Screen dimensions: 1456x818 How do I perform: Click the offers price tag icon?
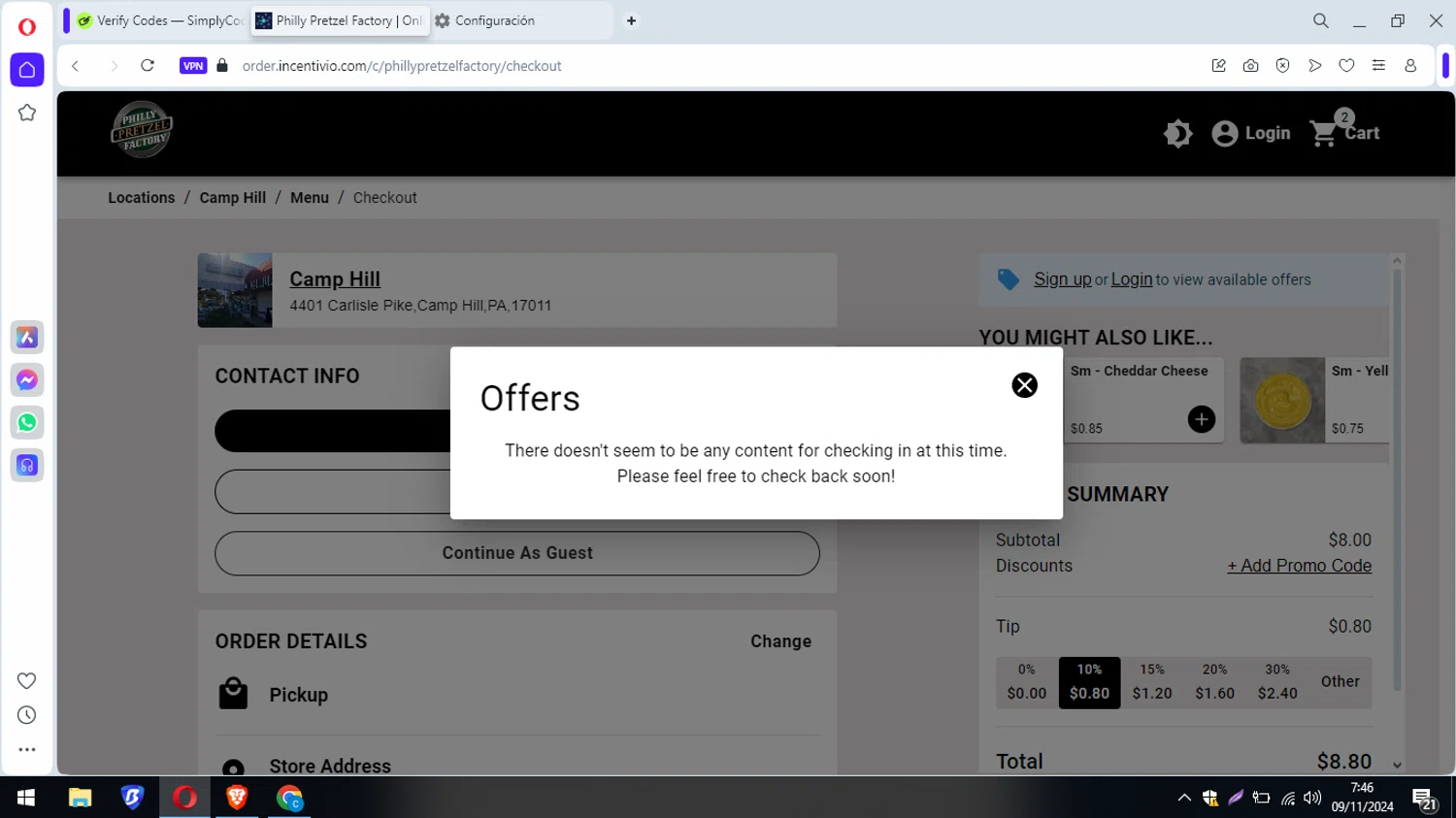pos(1009,280)
